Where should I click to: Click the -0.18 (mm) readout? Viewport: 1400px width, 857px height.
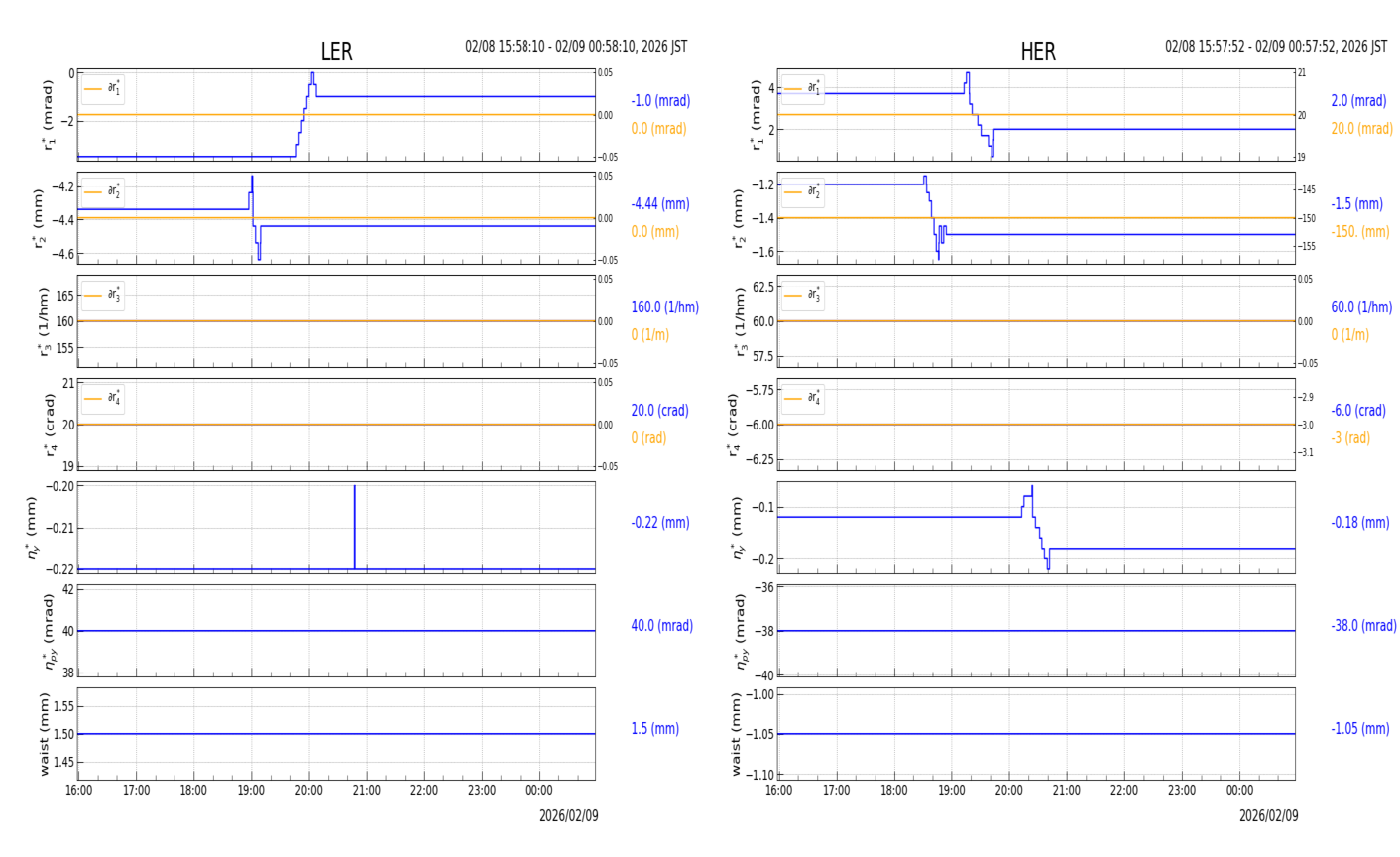click(x=1360, y=523)
